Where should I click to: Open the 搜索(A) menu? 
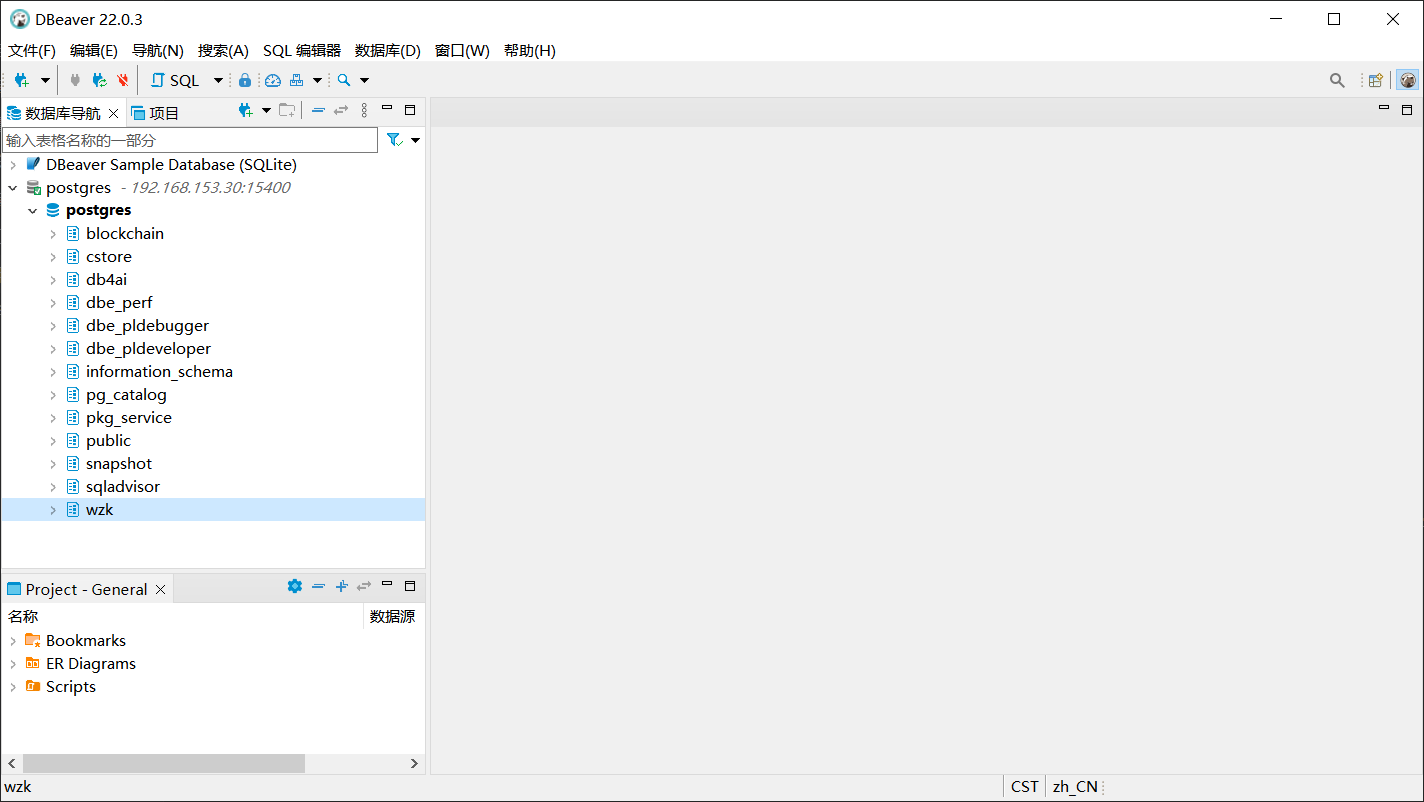pyautogui.click(x=223, y=51)
